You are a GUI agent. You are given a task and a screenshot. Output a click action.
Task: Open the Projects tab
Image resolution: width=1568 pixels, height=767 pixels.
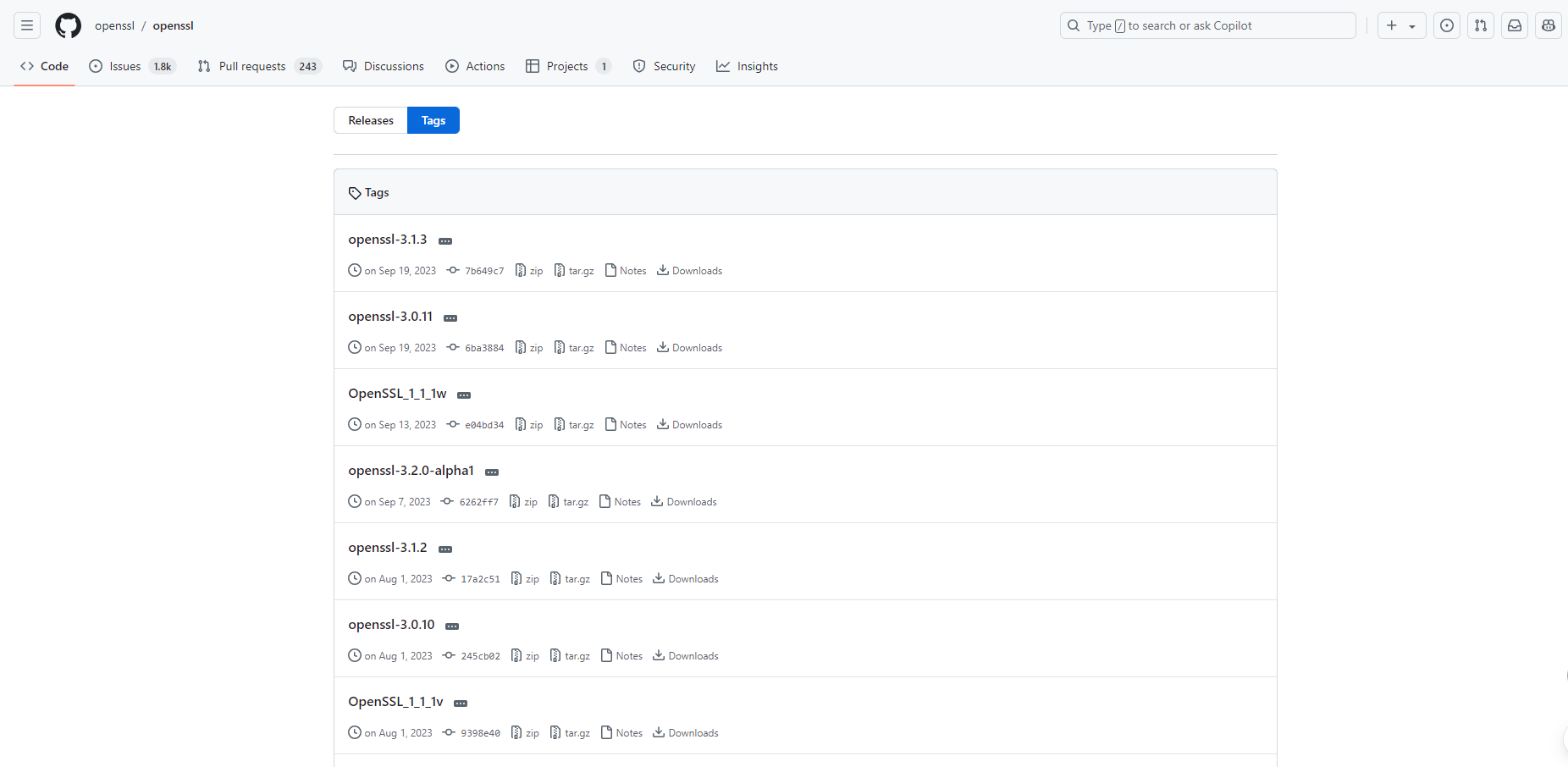tap(568, 66)
